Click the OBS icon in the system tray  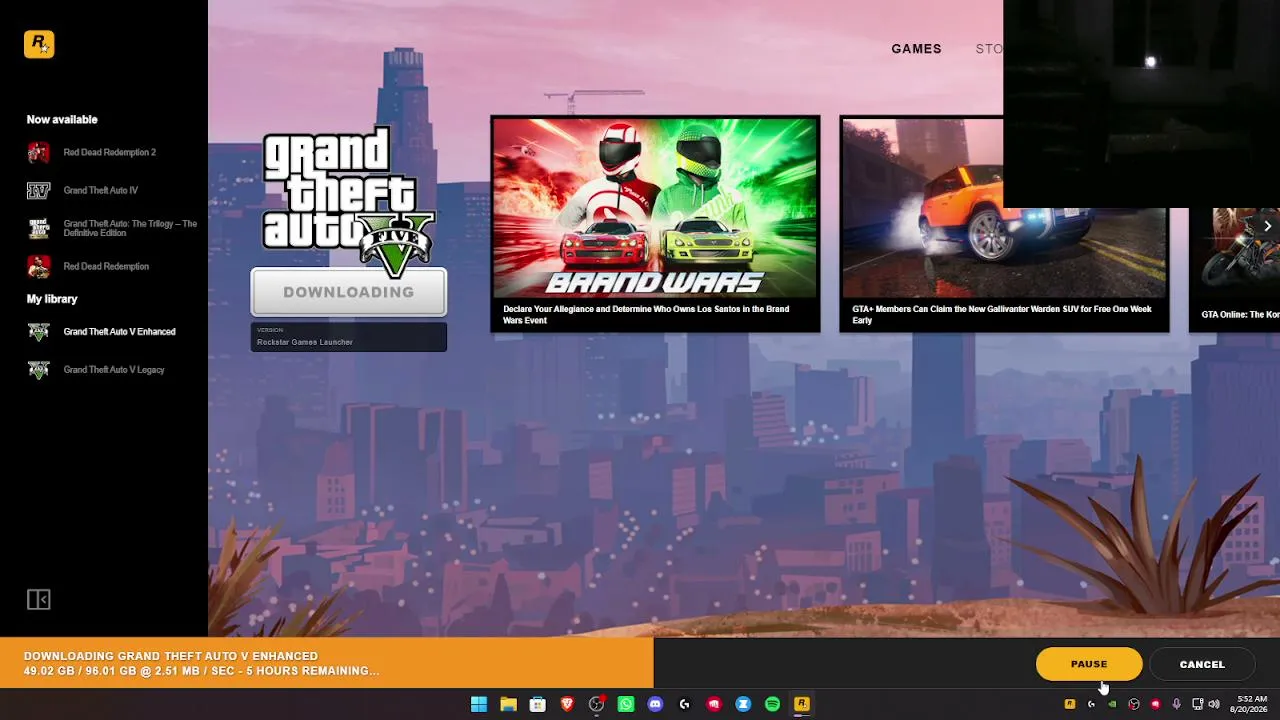pyautogui.click(x=1134, y=704)
